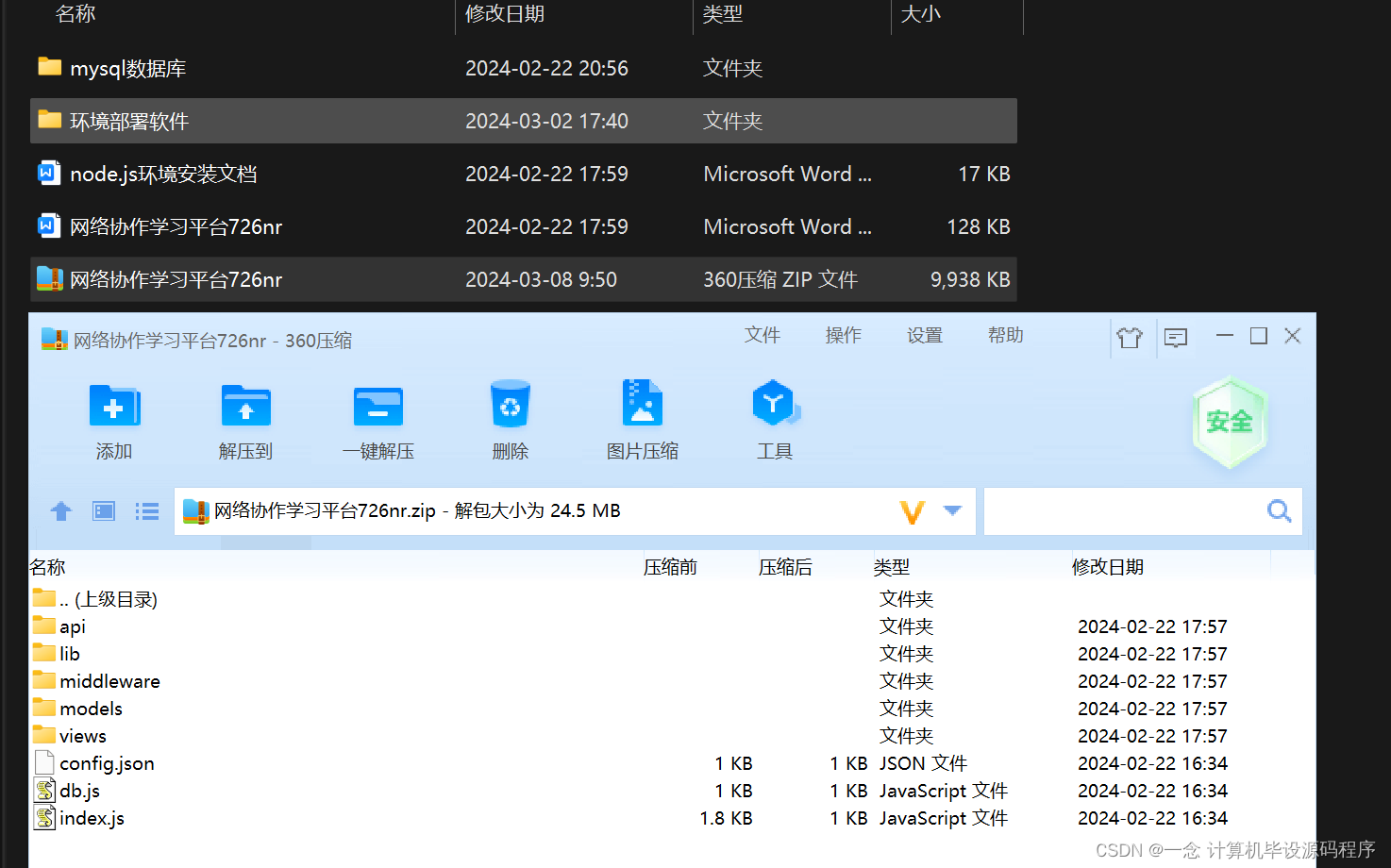Click the search magnifier in the search box
Screen dimensions: 1391x868
tap(1279, 510)
